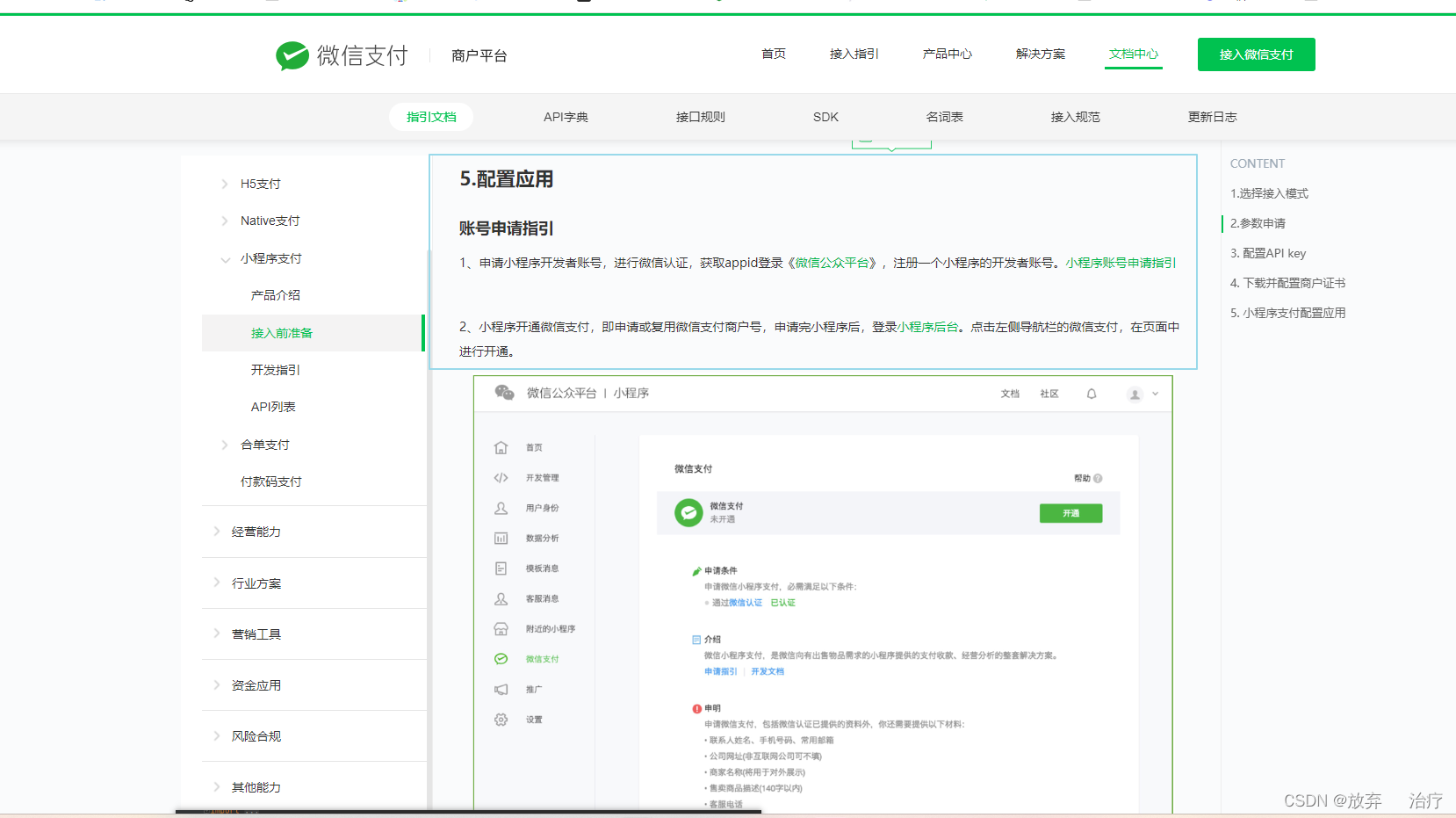Click the WeChat Pay logo icon

(x=292, y=55)
